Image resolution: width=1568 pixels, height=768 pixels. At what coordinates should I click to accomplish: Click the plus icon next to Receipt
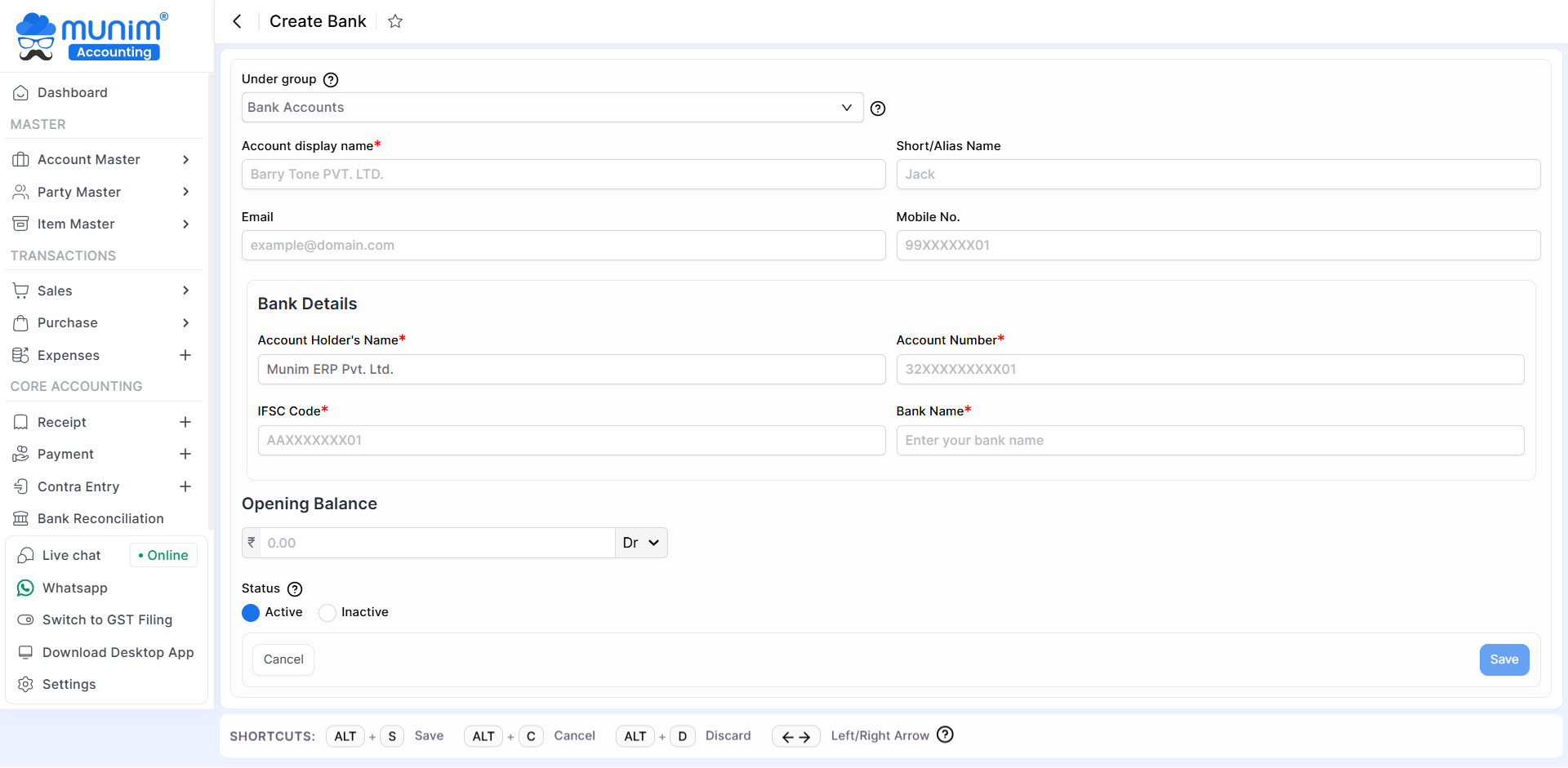(x=185, y=422)
